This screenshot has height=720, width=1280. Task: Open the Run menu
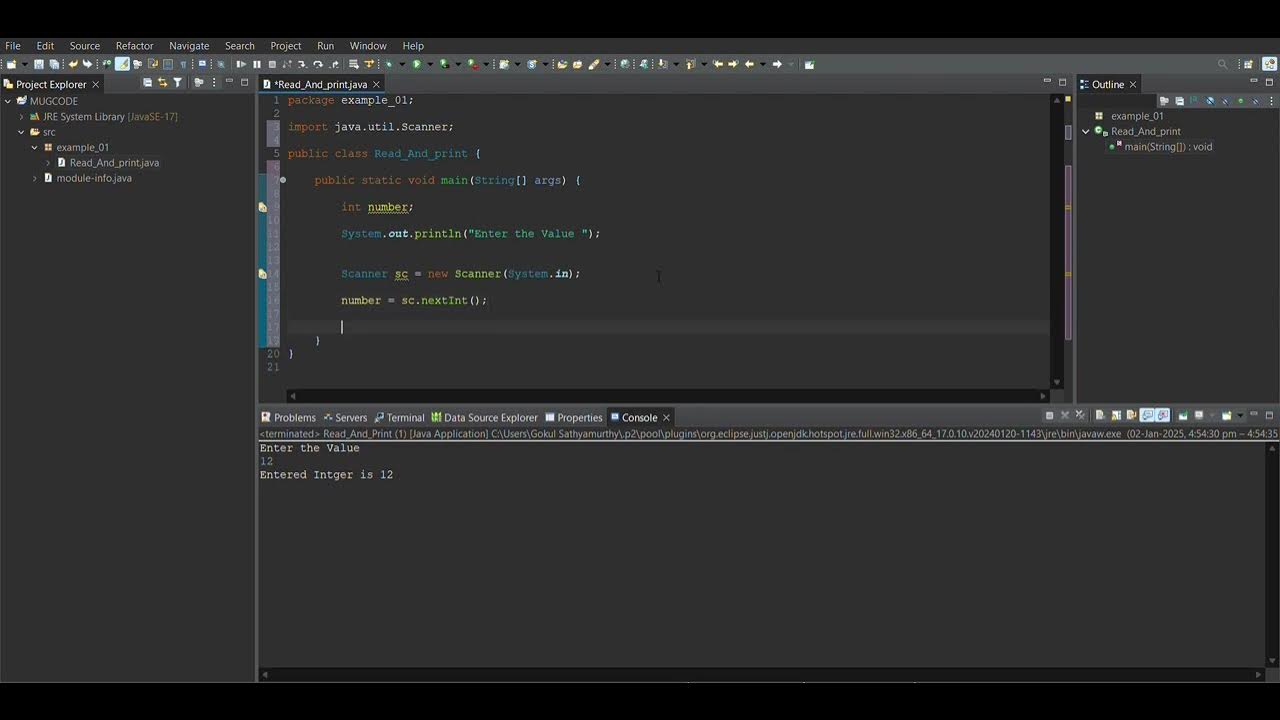(x=325, y=46)
